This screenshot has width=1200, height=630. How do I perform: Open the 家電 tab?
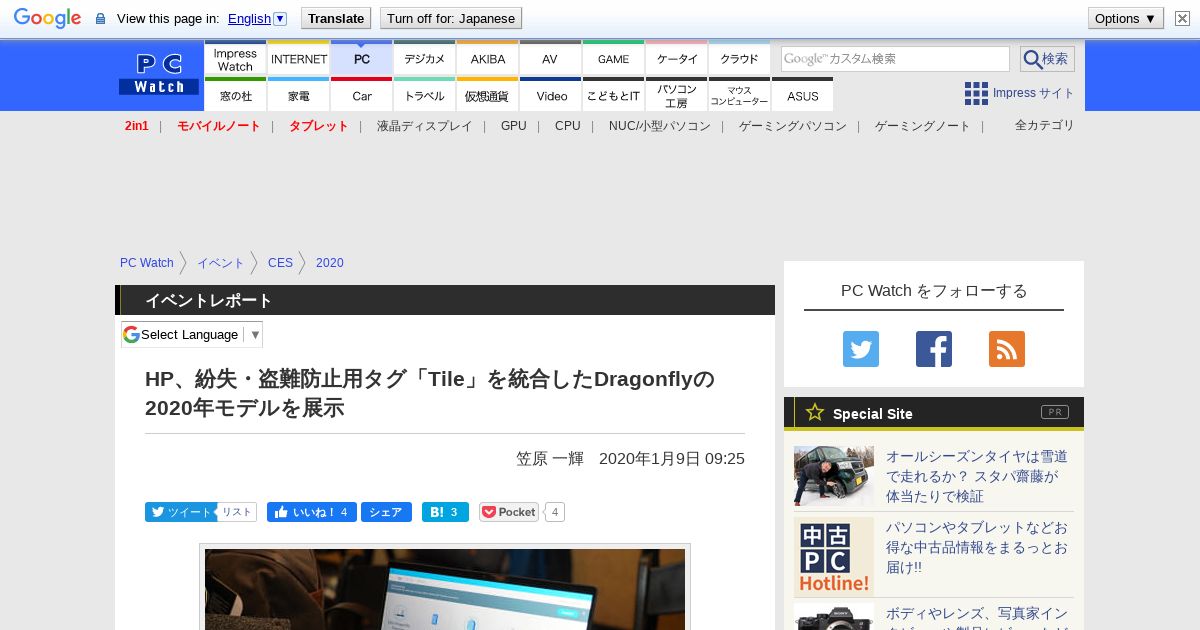click(x=299, y=95)
